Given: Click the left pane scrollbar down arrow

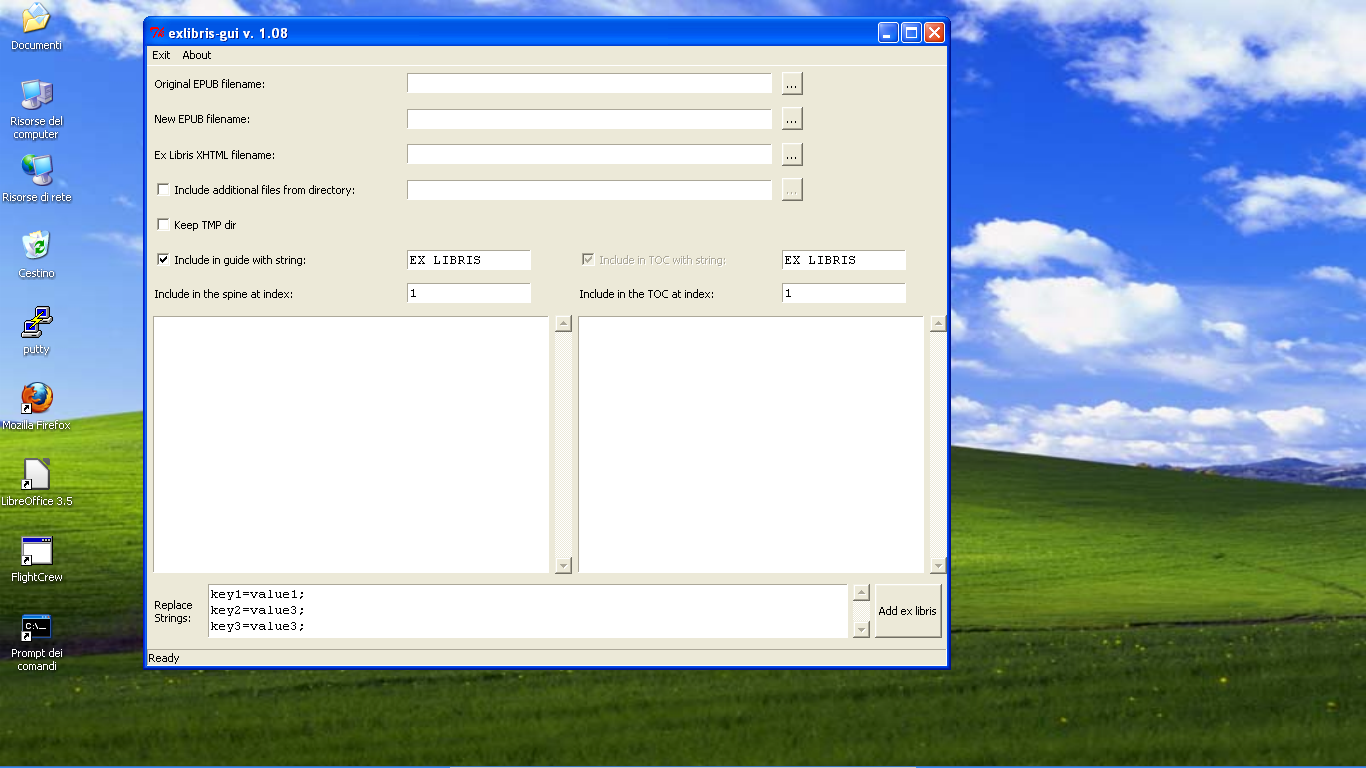Looking at the screenshot, I should (563, 566).
